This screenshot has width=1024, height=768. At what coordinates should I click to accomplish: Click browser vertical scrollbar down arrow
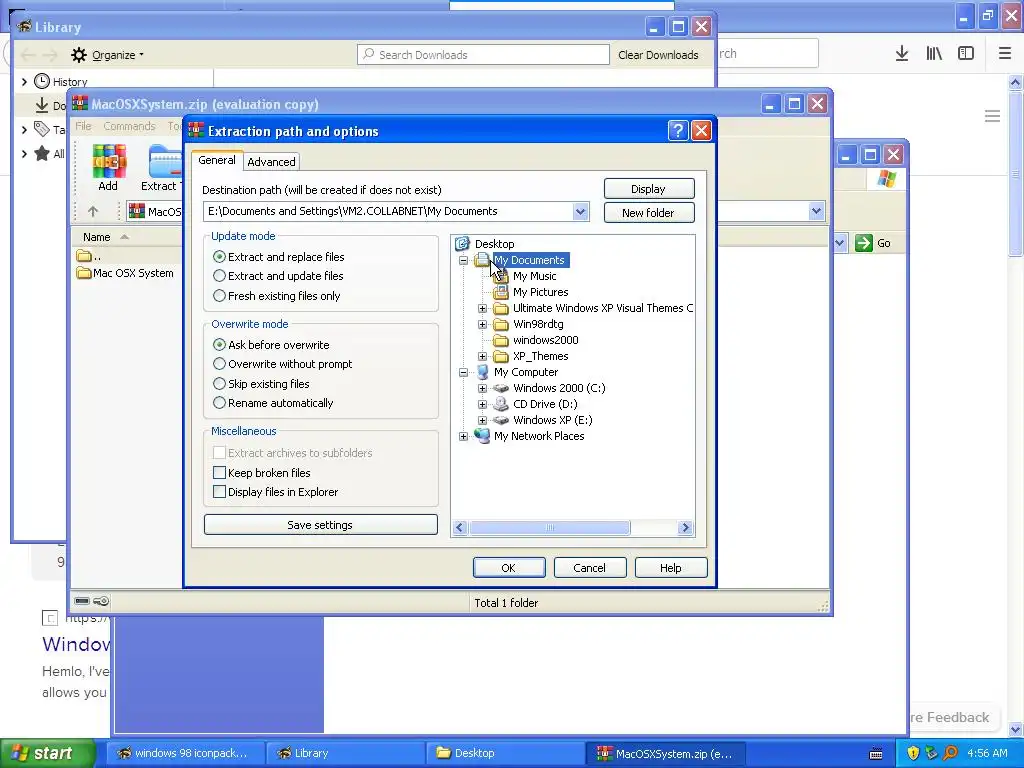(1015, 728)
